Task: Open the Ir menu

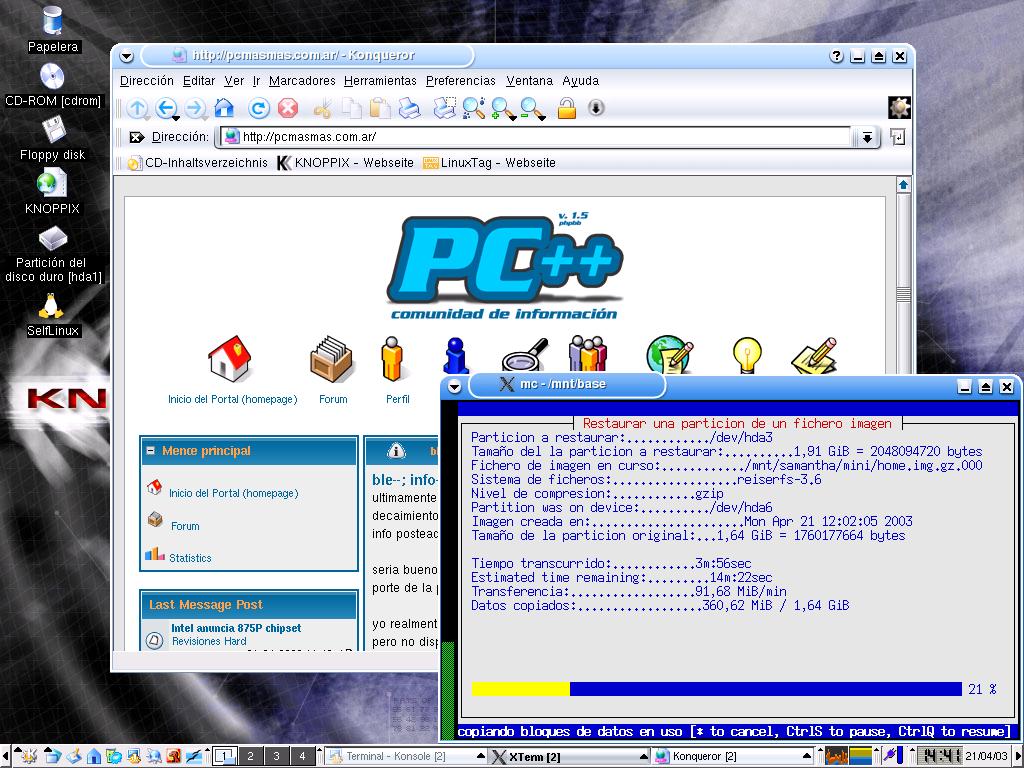Action: pyautogui.click(x=256, y=81)
